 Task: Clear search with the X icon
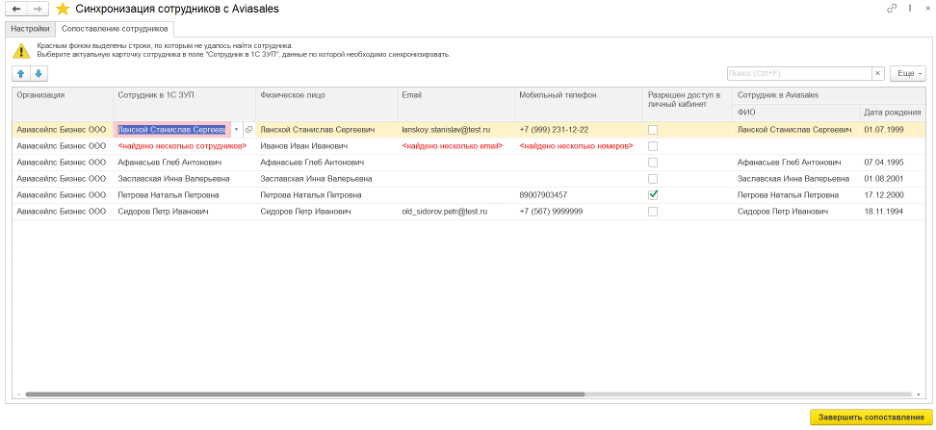[878, 74]
